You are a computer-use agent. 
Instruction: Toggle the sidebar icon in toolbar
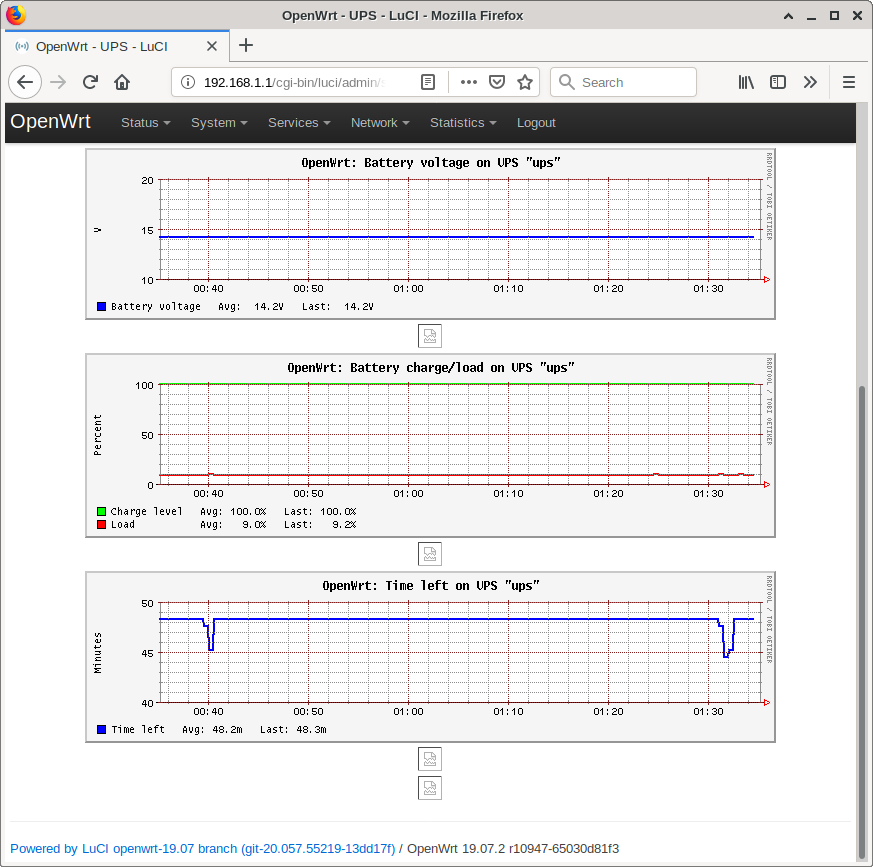[x=778, y=82]
